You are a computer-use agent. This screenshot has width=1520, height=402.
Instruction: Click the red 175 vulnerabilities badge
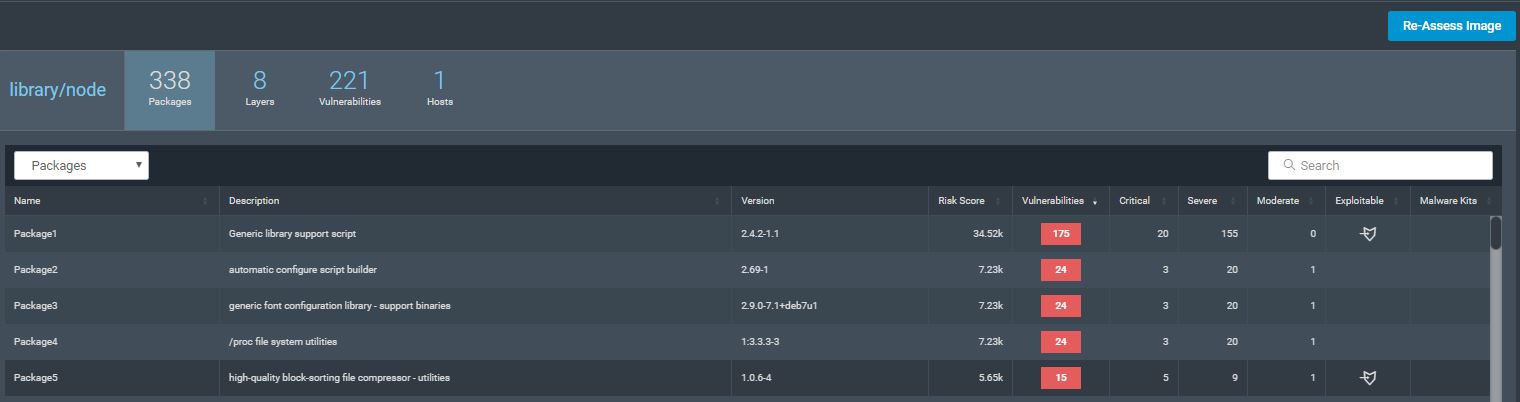coord(1060,234)
